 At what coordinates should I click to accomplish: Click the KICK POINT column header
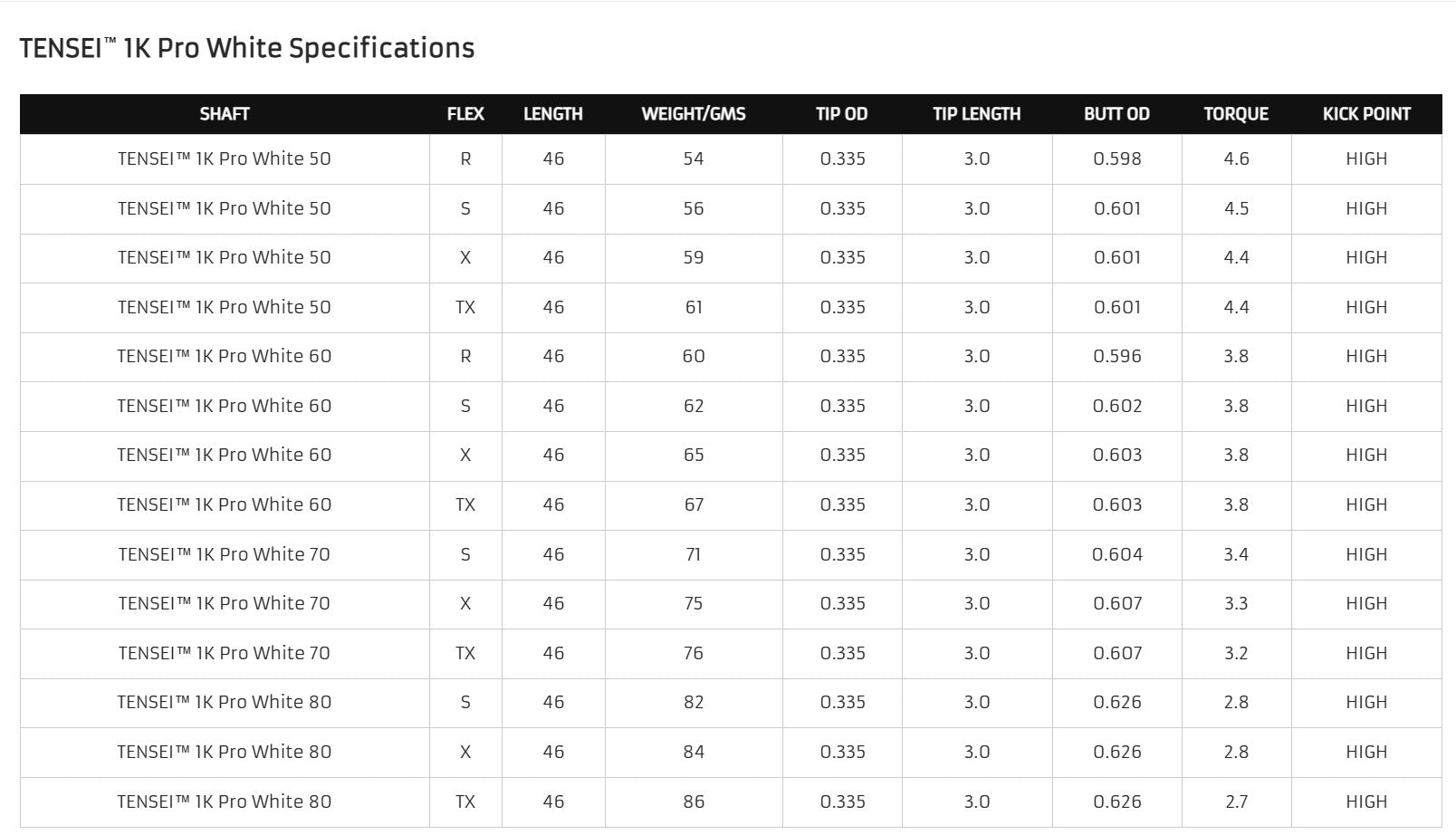tap(1366, 114)
